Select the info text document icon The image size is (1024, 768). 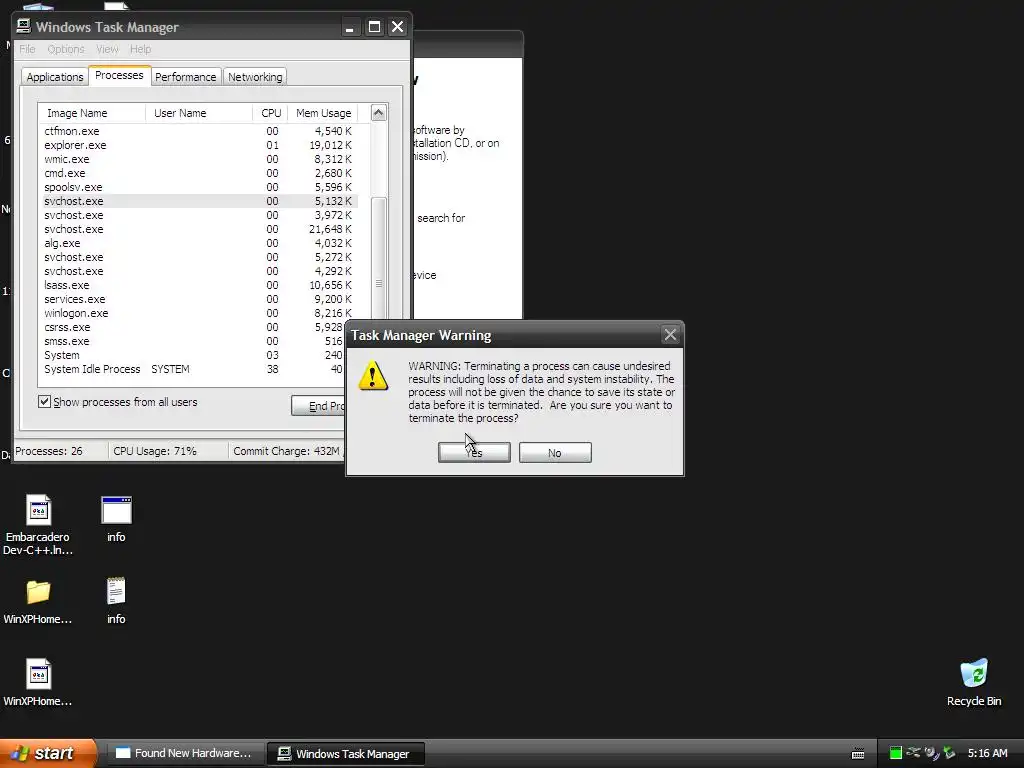coord(116,601)
